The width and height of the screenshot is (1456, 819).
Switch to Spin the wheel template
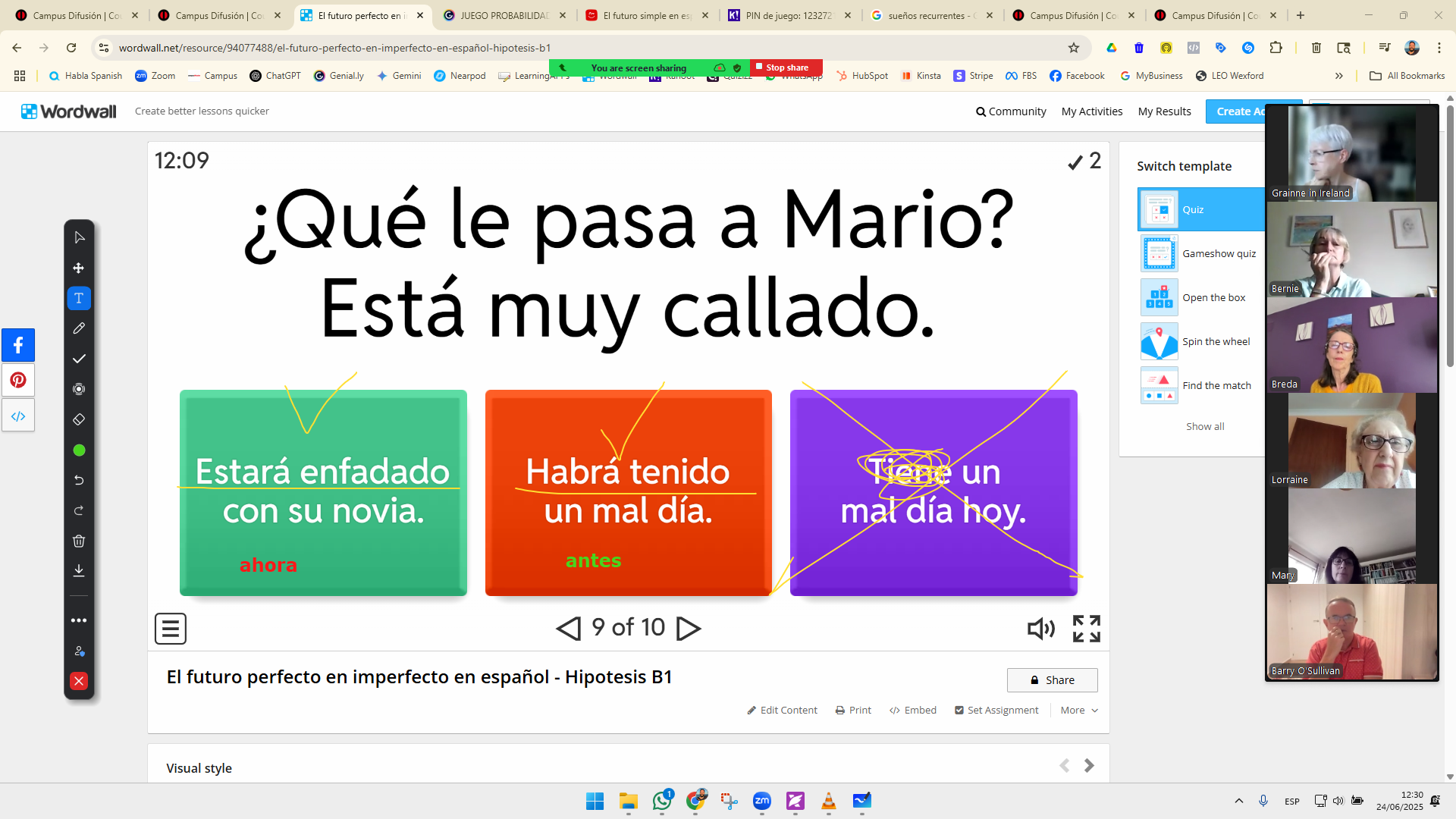pyautogui.click(x=1201, y=341)
